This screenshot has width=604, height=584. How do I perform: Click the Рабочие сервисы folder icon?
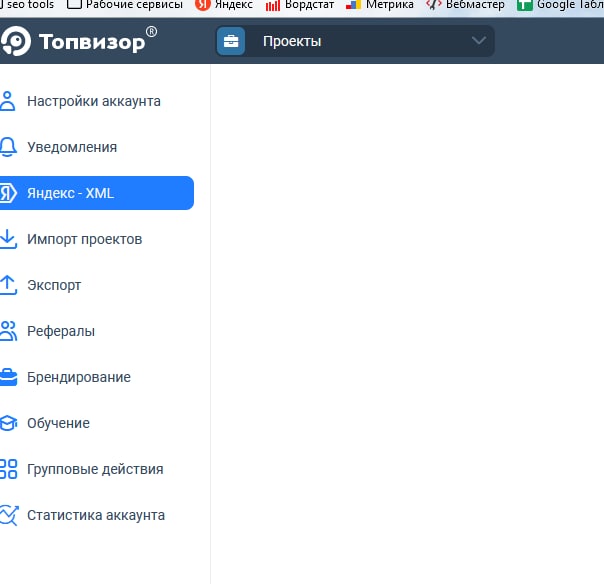tap(74, 4)
